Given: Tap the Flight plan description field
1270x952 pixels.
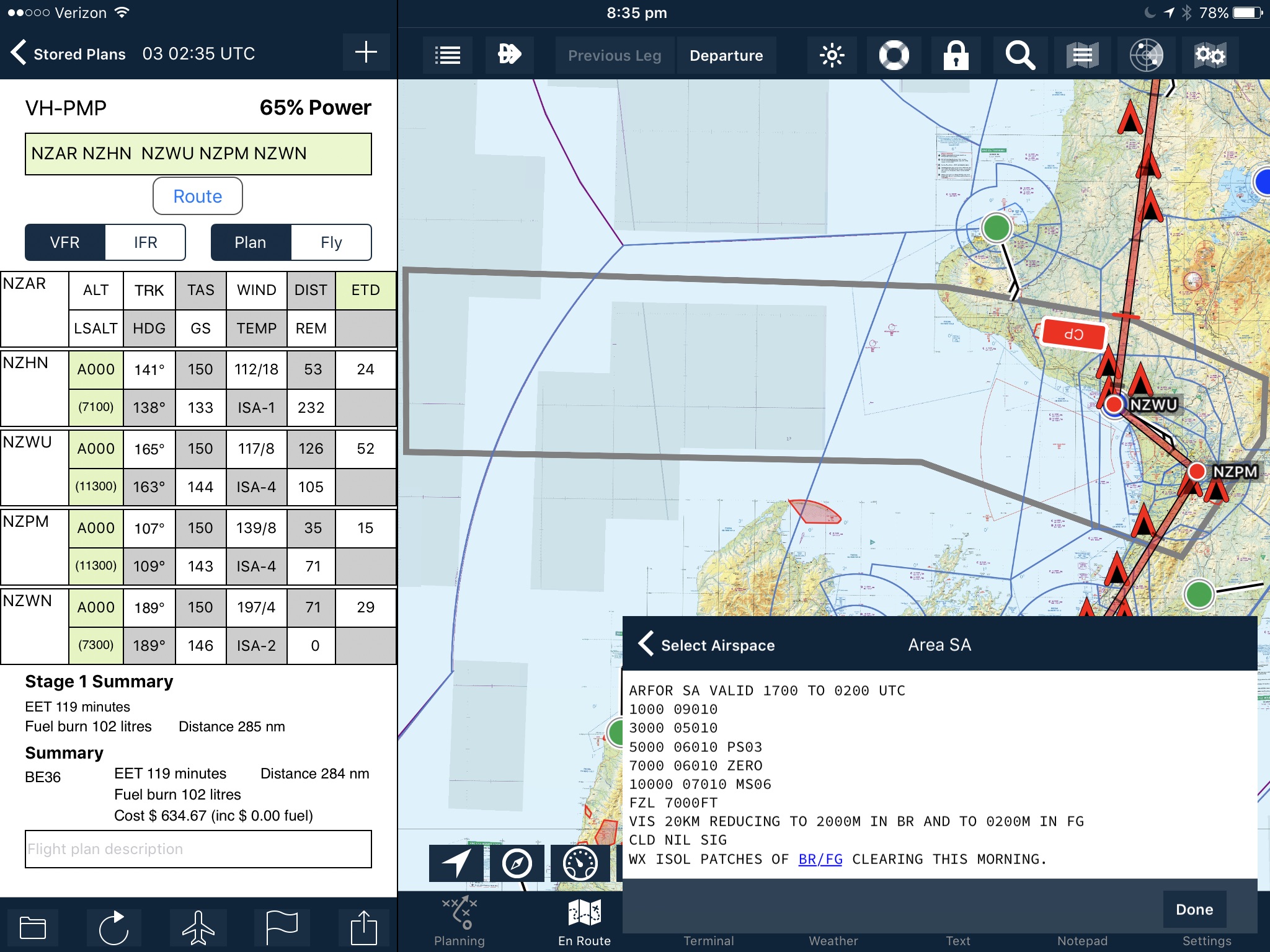Looking at the screenshot, I should (x=198, y=848).
